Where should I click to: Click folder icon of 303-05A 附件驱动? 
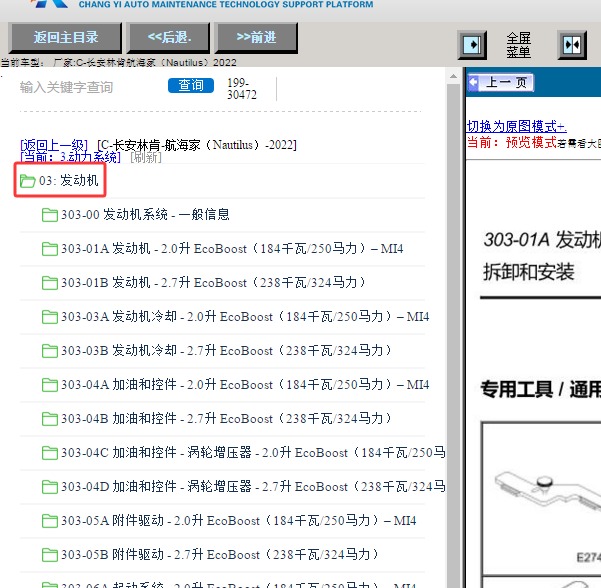click(50, 521)
